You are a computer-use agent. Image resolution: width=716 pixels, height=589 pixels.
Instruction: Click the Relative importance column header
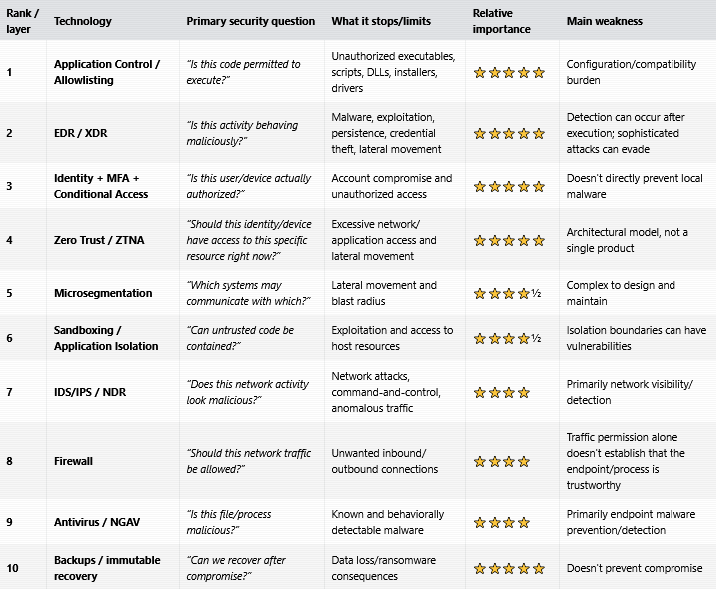[x=501, y=21]
